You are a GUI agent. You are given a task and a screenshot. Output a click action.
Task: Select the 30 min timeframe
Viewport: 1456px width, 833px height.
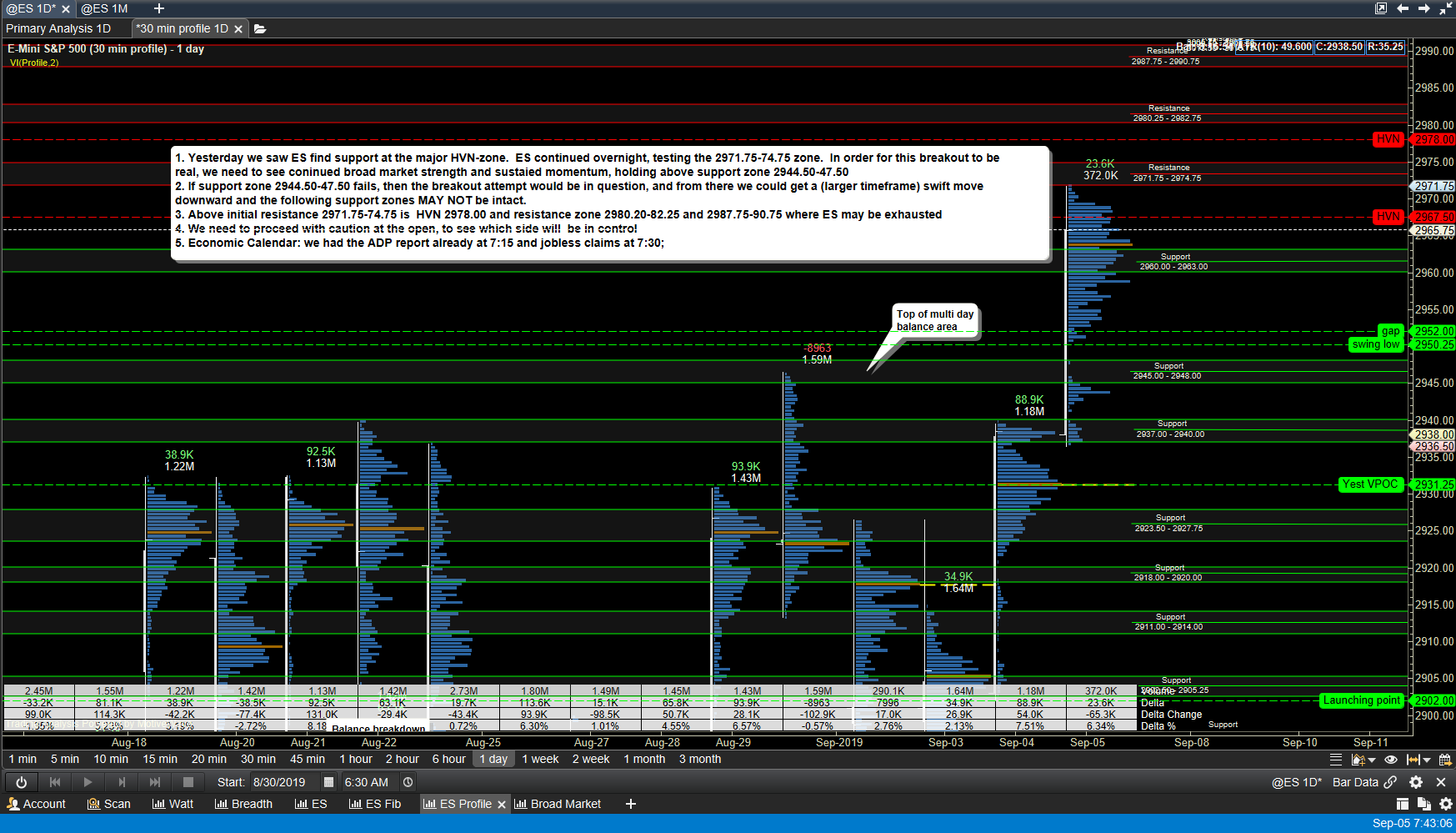258,759
